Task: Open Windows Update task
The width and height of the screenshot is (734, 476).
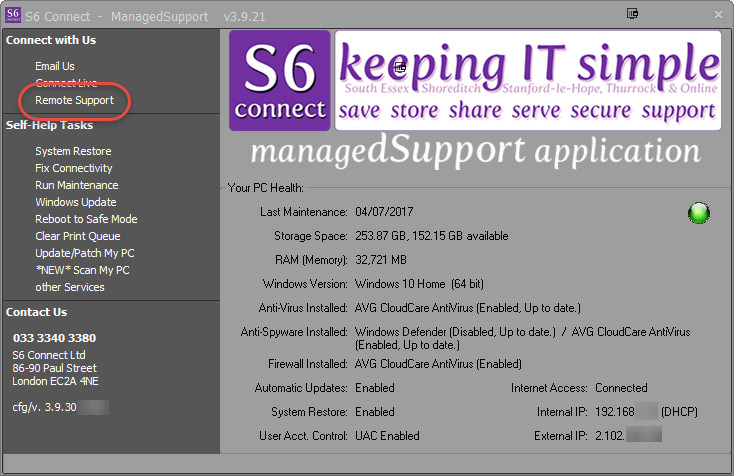Action: (76, 202)
